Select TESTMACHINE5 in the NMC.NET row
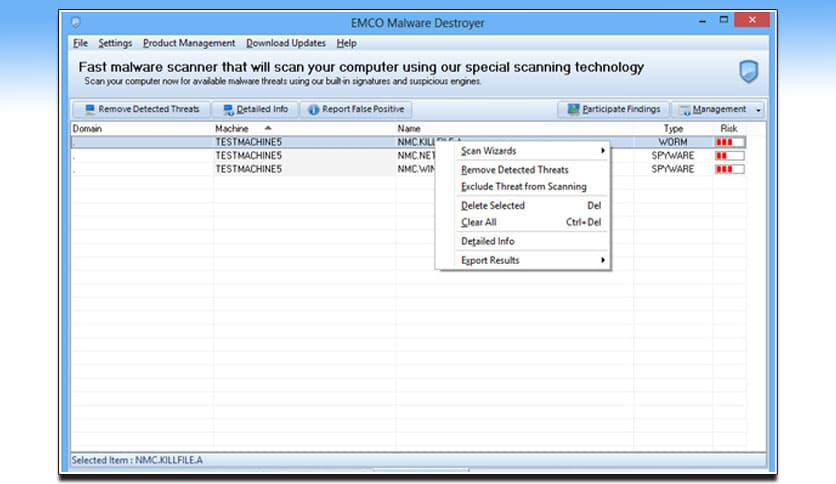The height and width of the screenshot is (484, 836). [248, 156]
